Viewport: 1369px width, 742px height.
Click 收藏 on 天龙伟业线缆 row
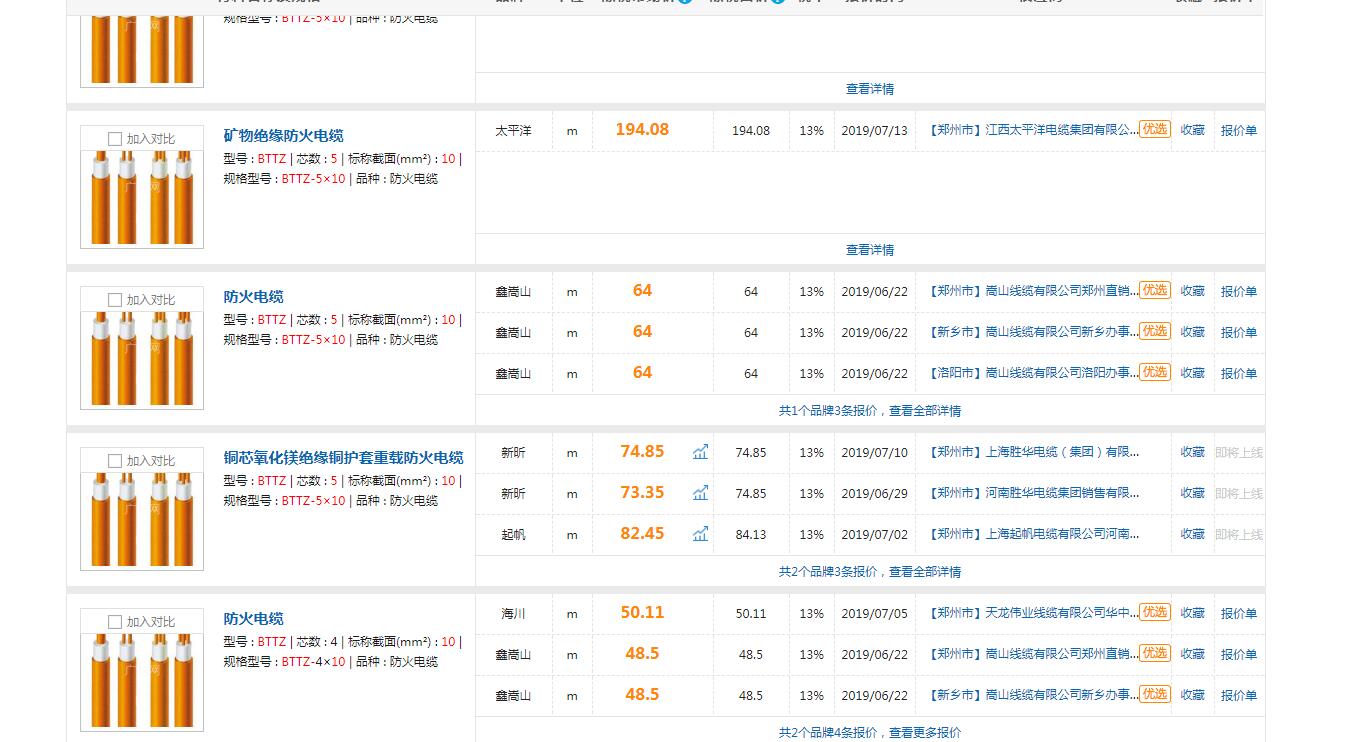tap(1192, 613)
